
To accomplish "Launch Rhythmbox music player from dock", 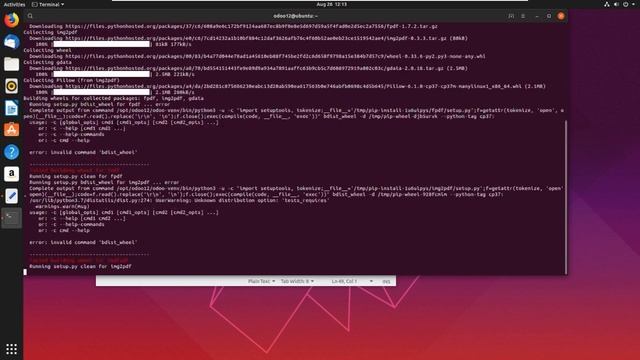I will [x=11, y=86].
